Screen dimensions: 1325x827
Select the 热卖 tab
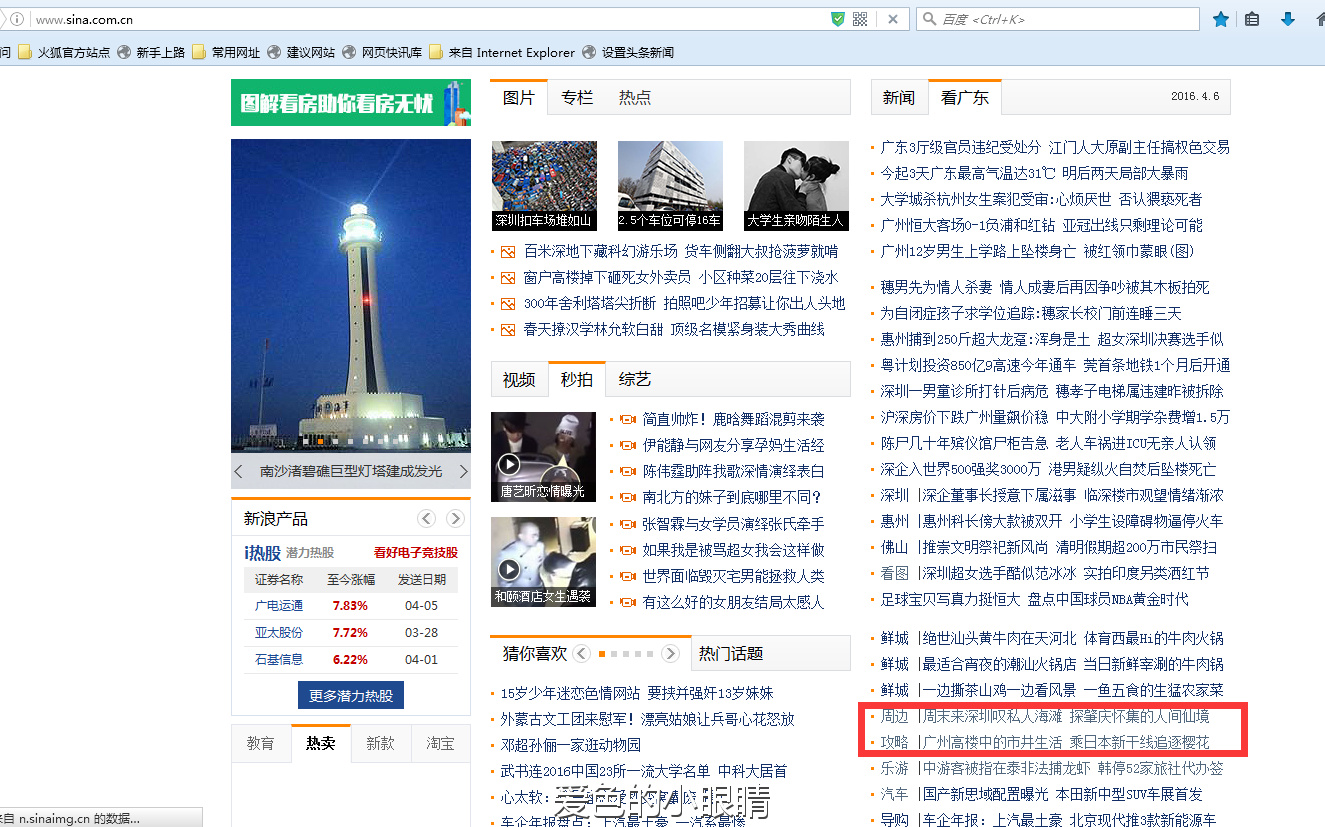[x=321, y=743]
